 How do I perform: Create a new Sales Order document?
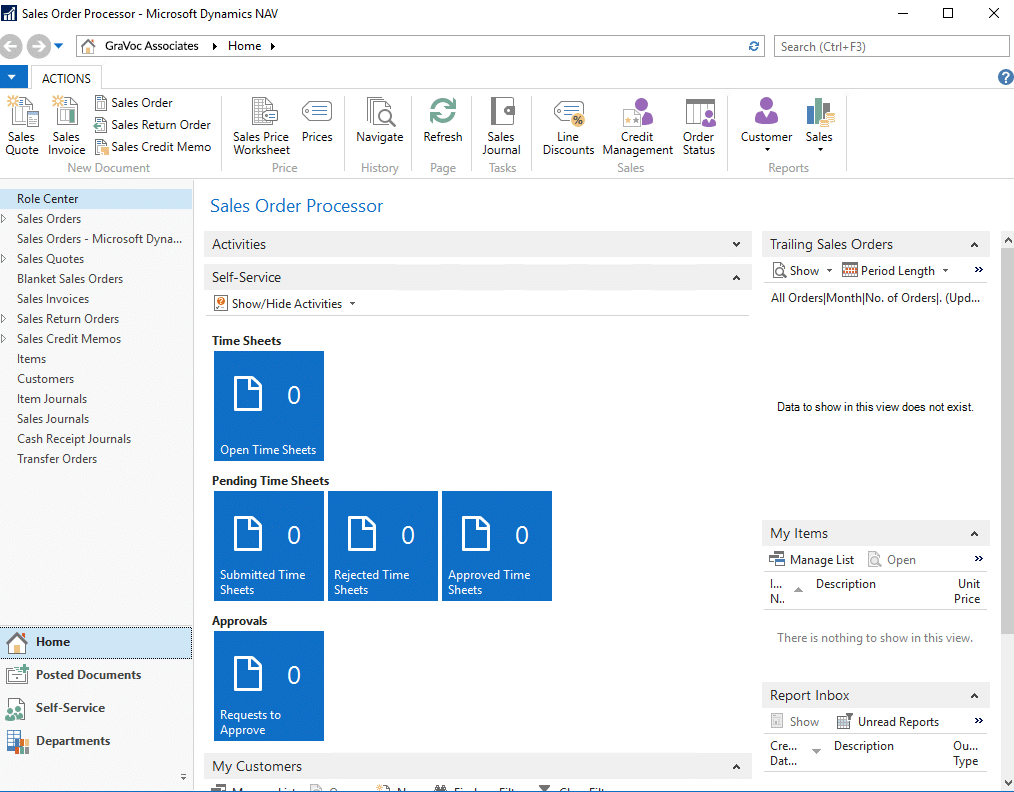point(134,103)
